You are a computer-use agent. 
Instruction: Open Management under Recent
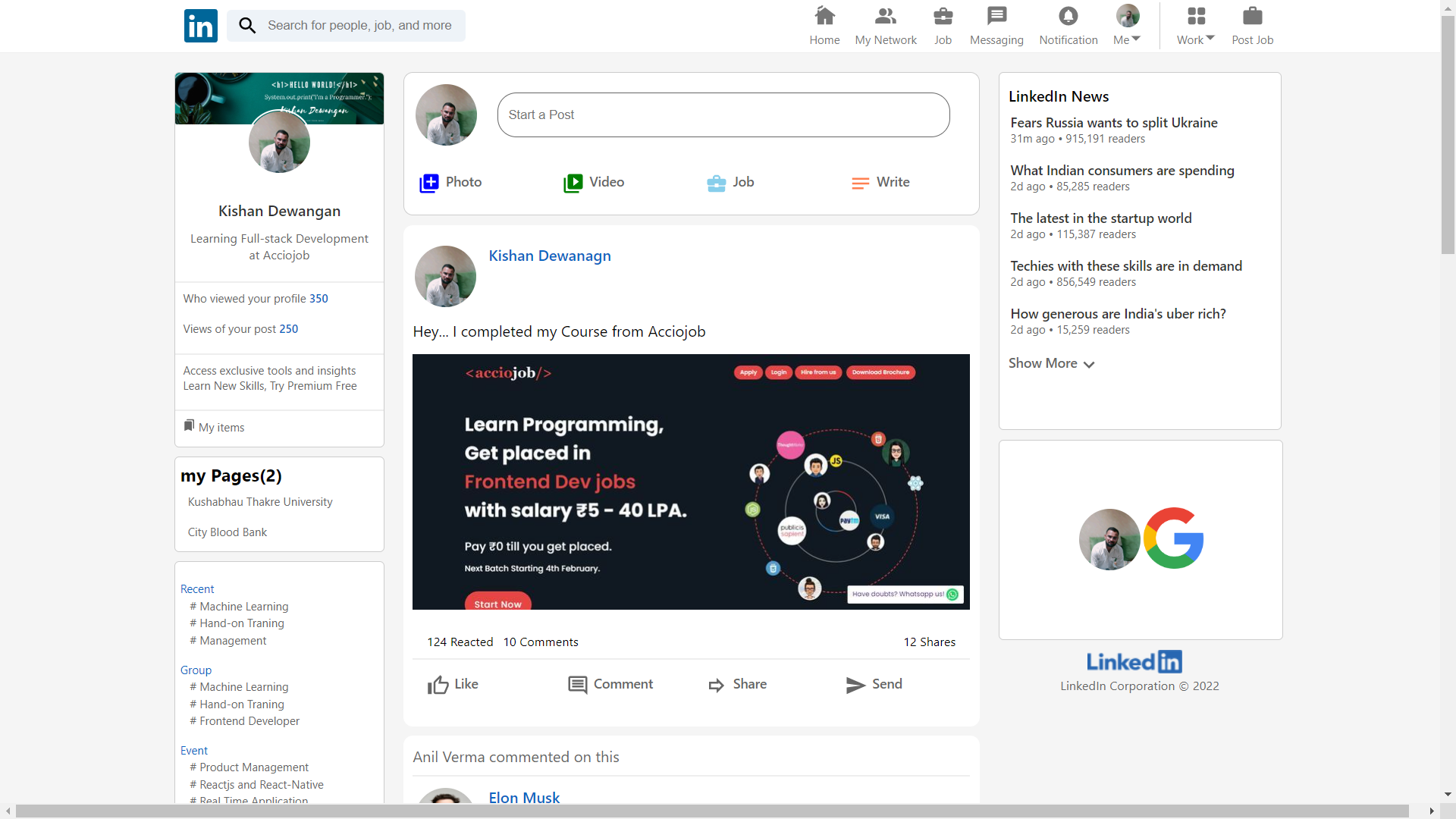228,641
